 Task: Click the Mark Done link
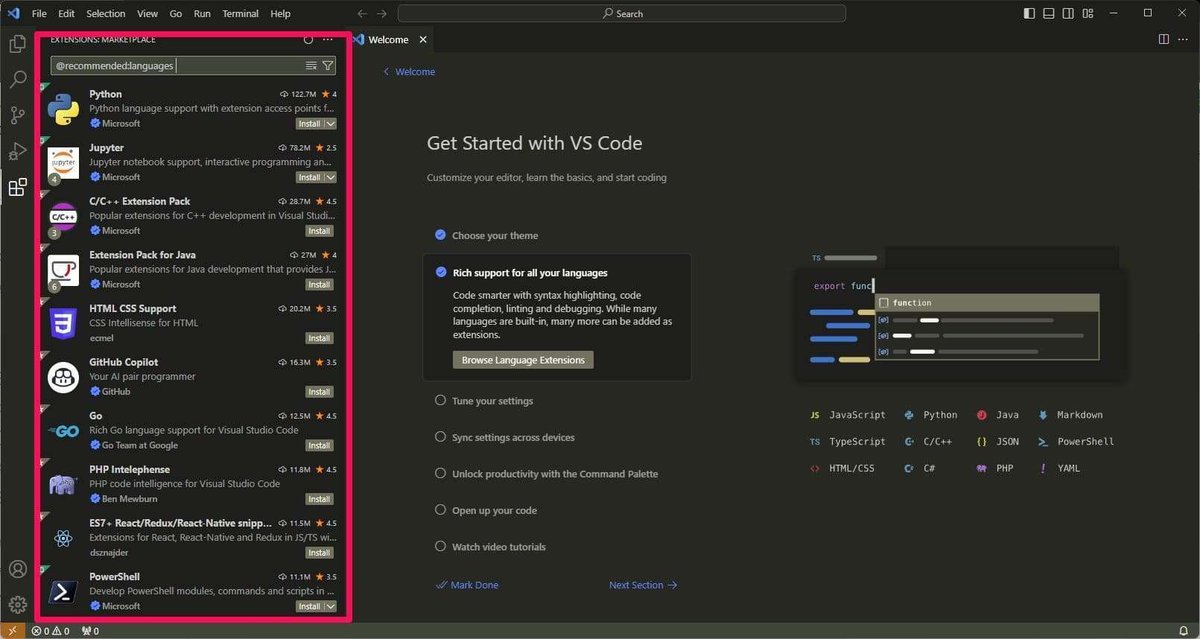(467, 585)
